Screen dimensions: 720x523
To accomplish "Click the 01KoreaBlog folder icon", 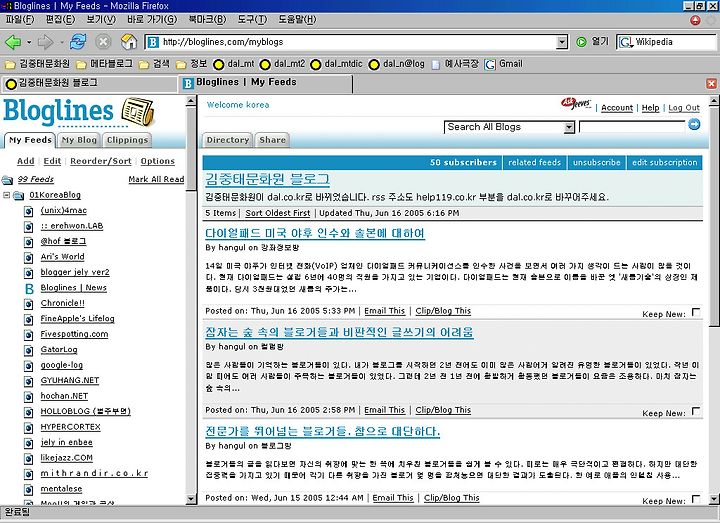I will point(18,196).
